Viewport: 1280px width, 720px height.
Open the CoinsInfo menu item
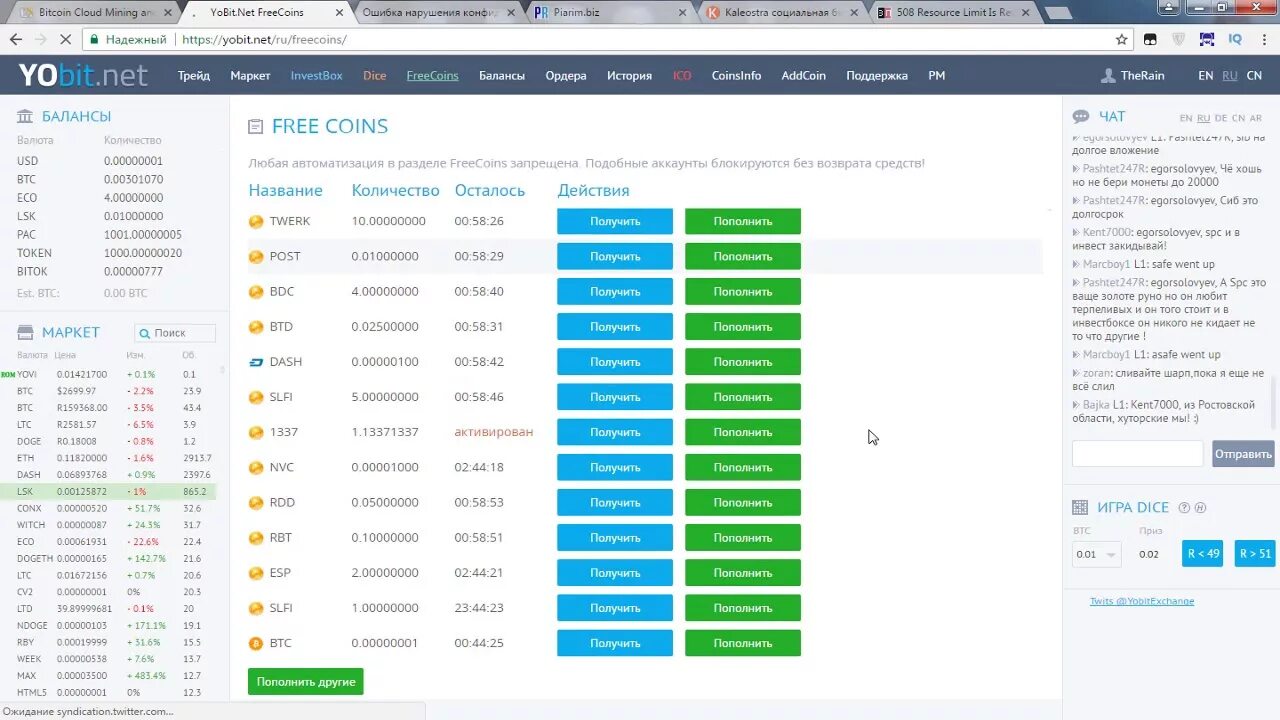tap(736, 76)
